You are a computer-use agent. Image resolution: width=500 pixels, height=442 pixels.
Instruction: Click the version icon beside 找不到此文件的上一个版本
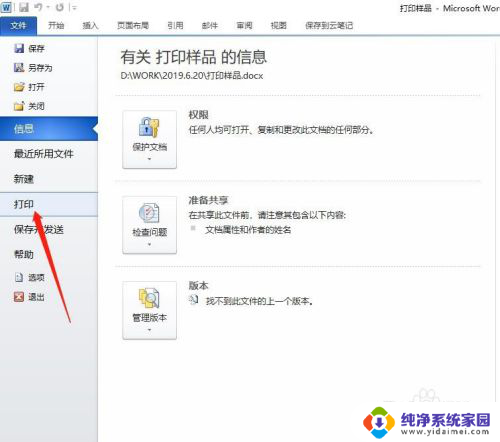(194, 300)
